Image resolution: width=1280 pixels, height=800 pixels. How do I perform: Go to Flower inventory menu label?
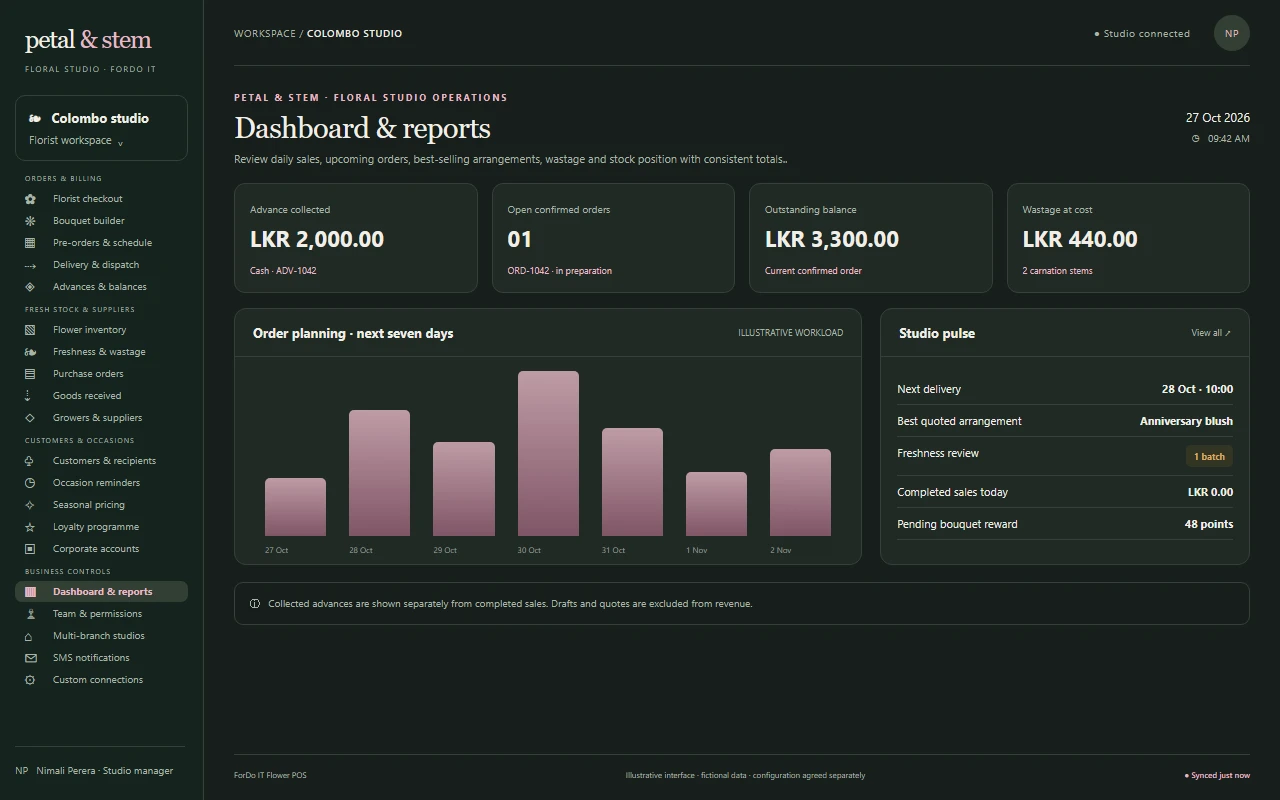point(89,330)
